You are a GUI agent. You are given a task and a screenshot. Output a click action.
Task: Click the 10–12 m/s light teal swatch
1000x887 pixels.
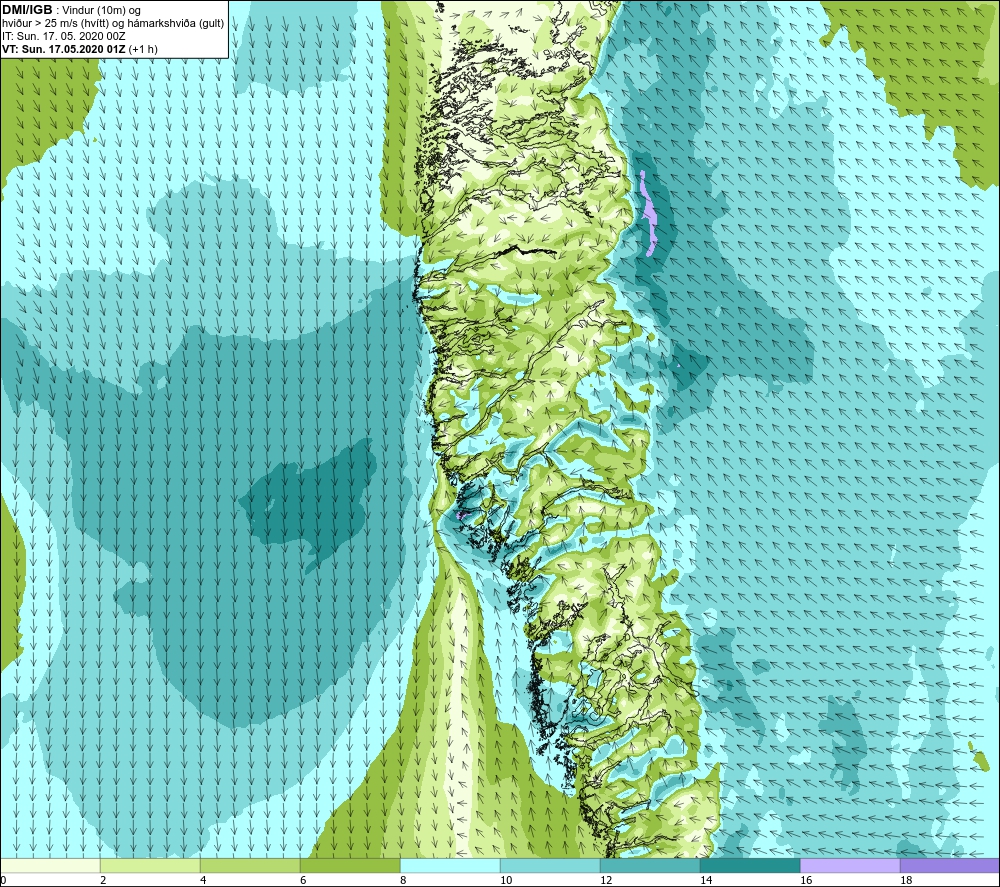tap(550, 865)
